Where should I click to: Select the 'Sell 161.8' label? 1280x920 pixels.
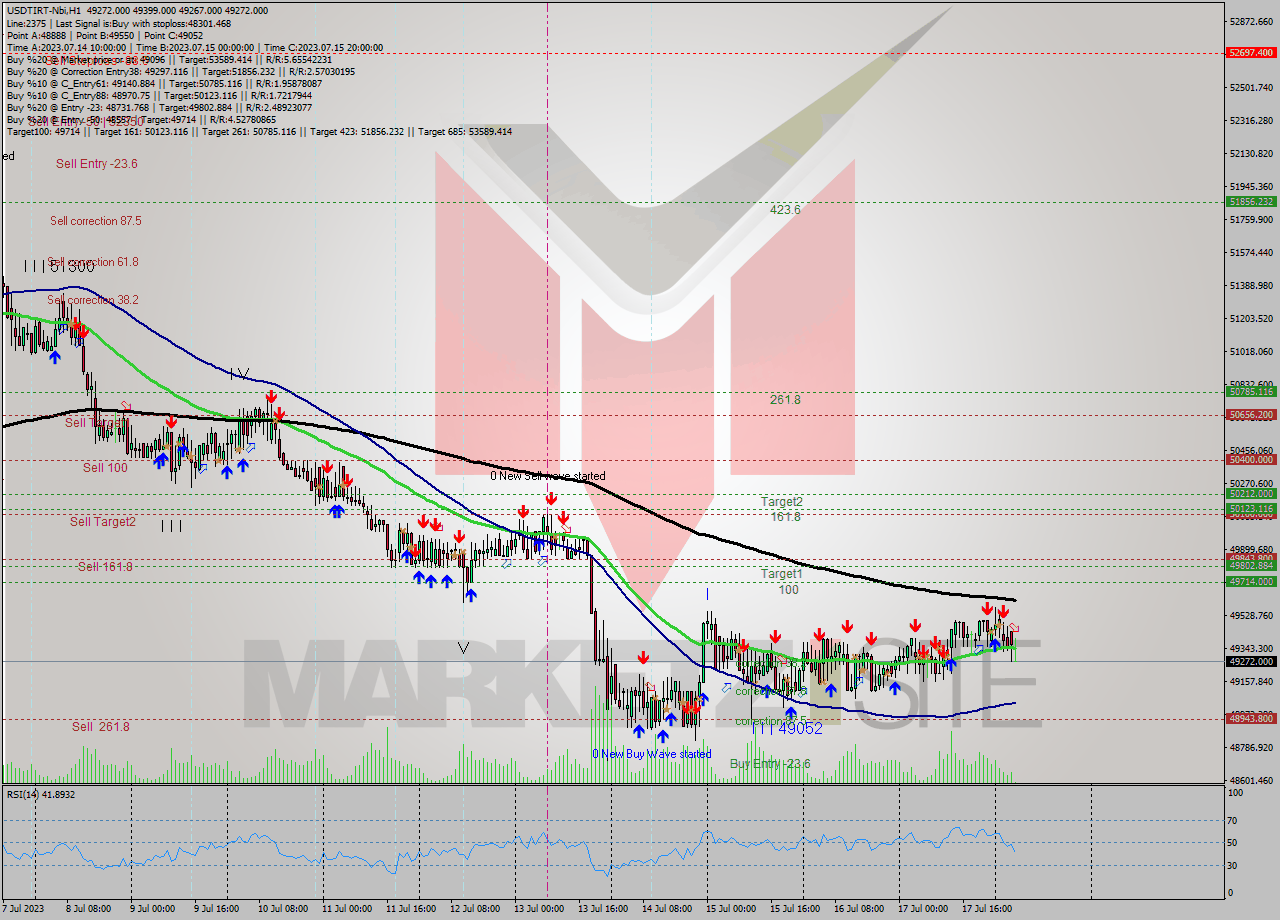pyautogui.click(x=105, y=567)
